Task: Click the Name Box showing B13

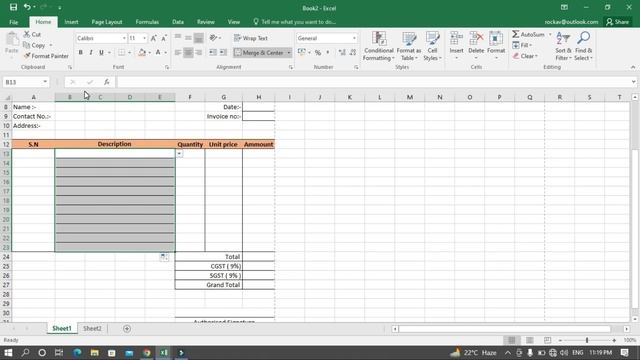Action: point(25,82)
